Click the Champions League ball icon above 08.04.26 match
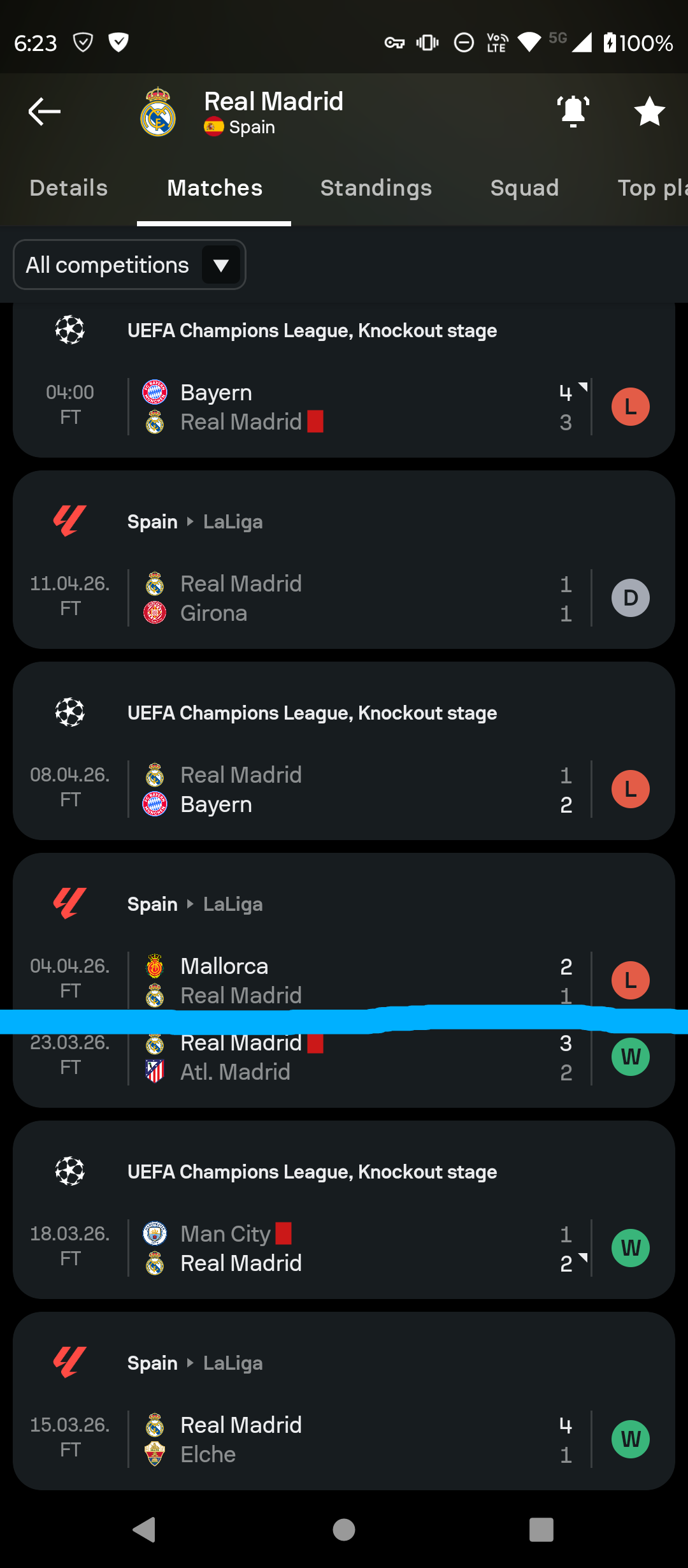The height and width of the screenshot is (1568, 688). click(x=70, y=713)
